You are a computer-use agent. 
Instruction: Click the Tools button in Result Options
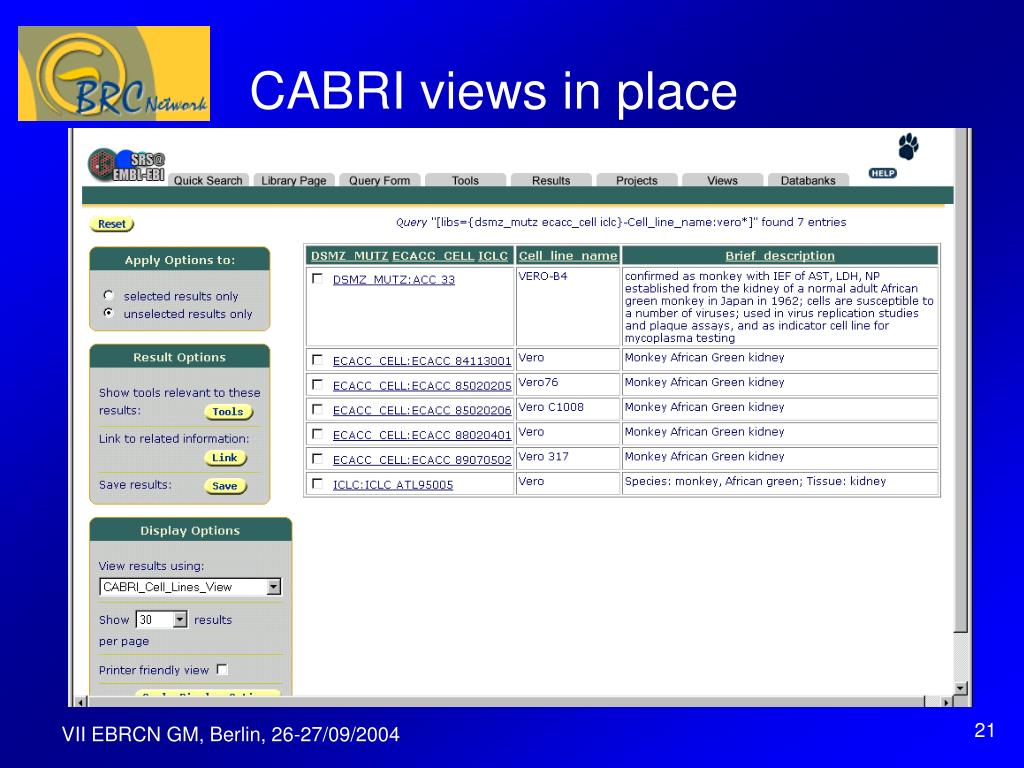[x=228, y=411]
